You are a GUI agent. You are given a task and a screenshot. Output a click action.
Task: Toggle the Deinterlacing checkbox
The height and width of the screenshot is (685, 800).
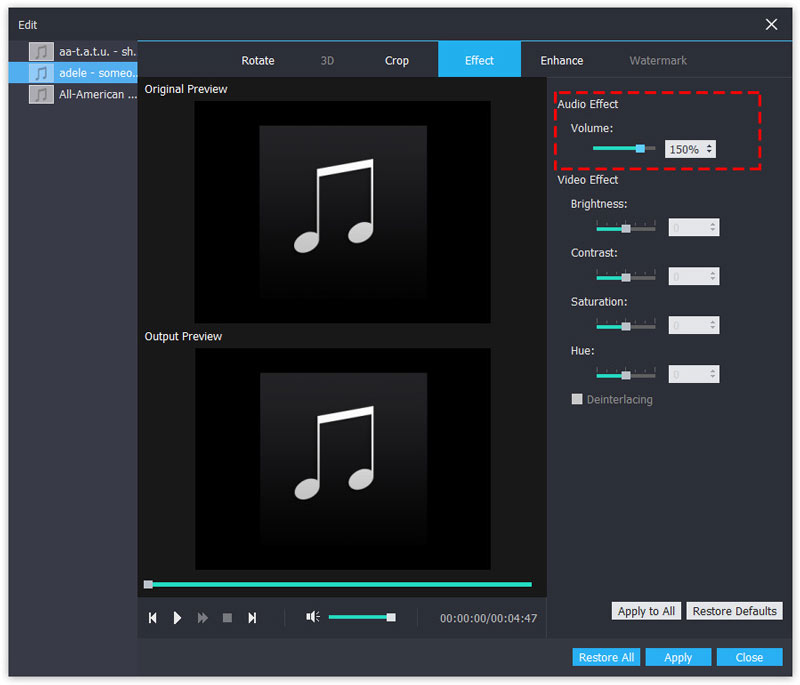[577, 399]
